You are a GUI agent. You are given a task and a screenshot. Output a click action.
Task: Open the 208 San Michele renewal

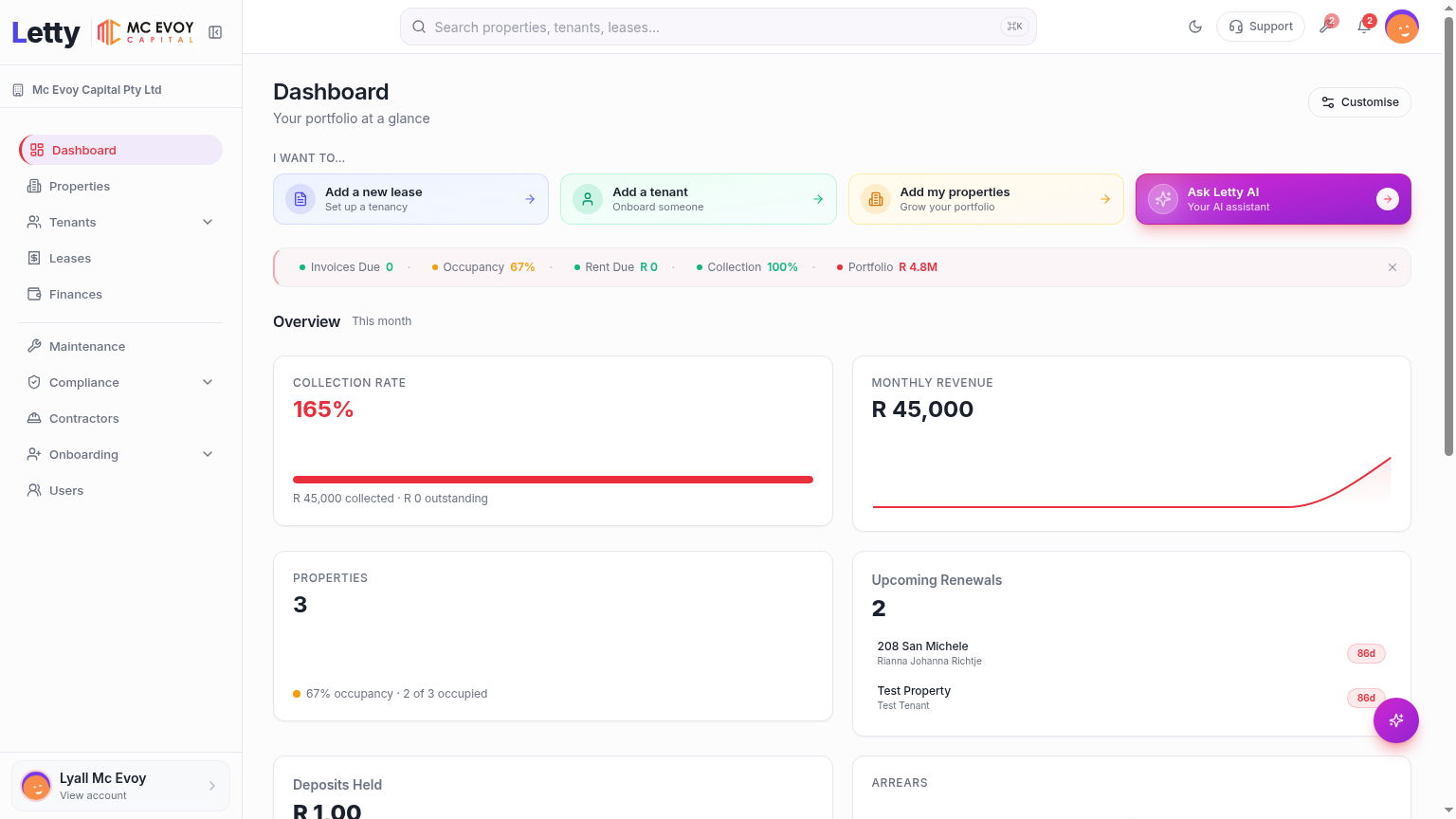1132,653
